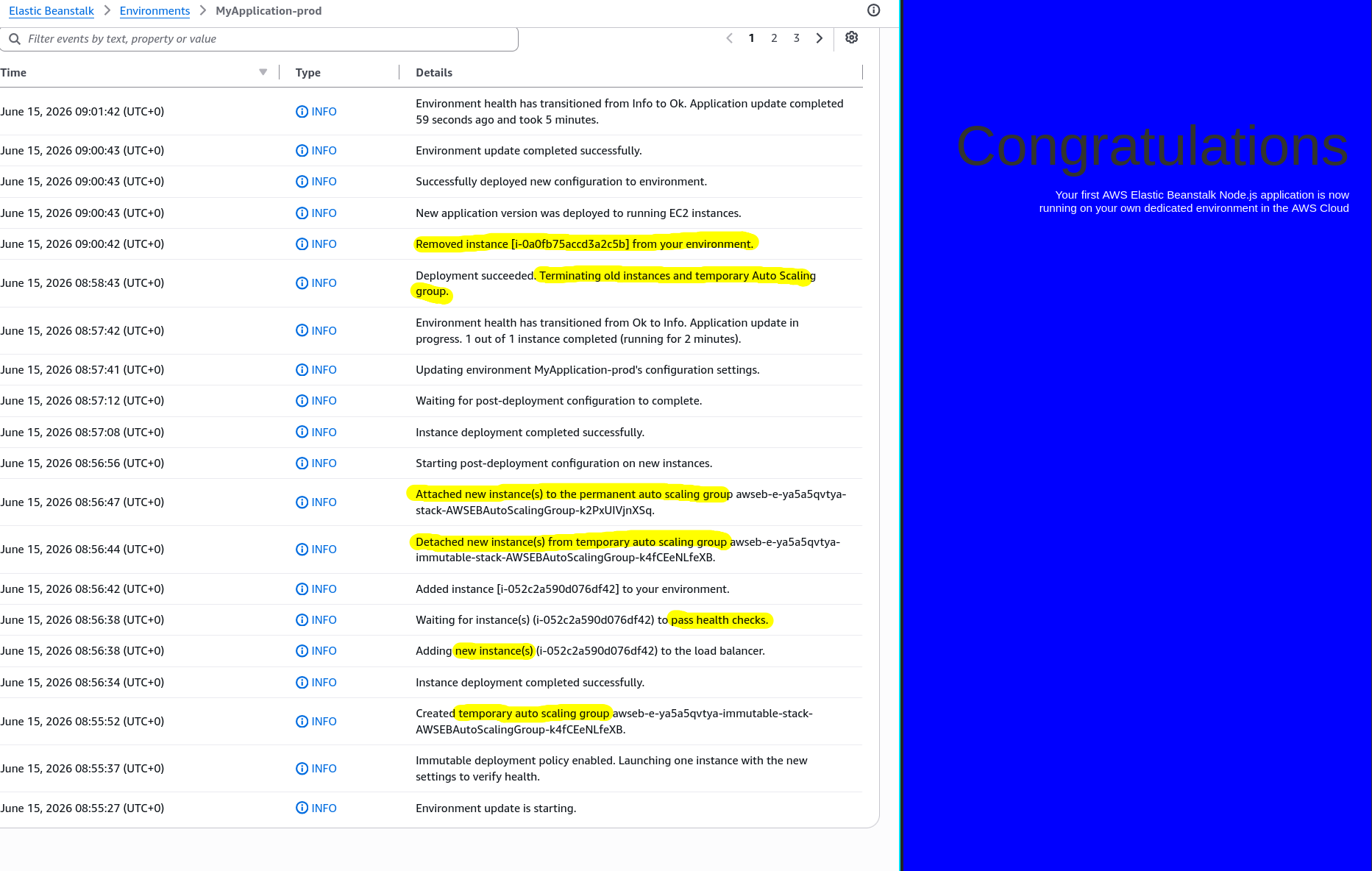The width and height of the screenshot is (1372, 871).
Task: Click INFO icon for 08:55:37 event
Action: tap(302, 769)
